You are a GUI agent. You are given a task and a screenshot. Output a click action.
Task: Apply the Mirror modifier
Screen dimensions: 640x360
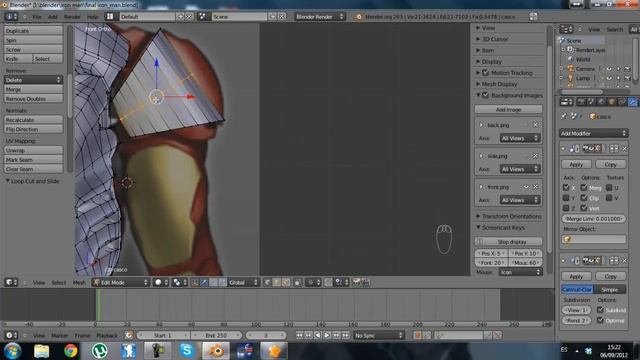point(576,164)
